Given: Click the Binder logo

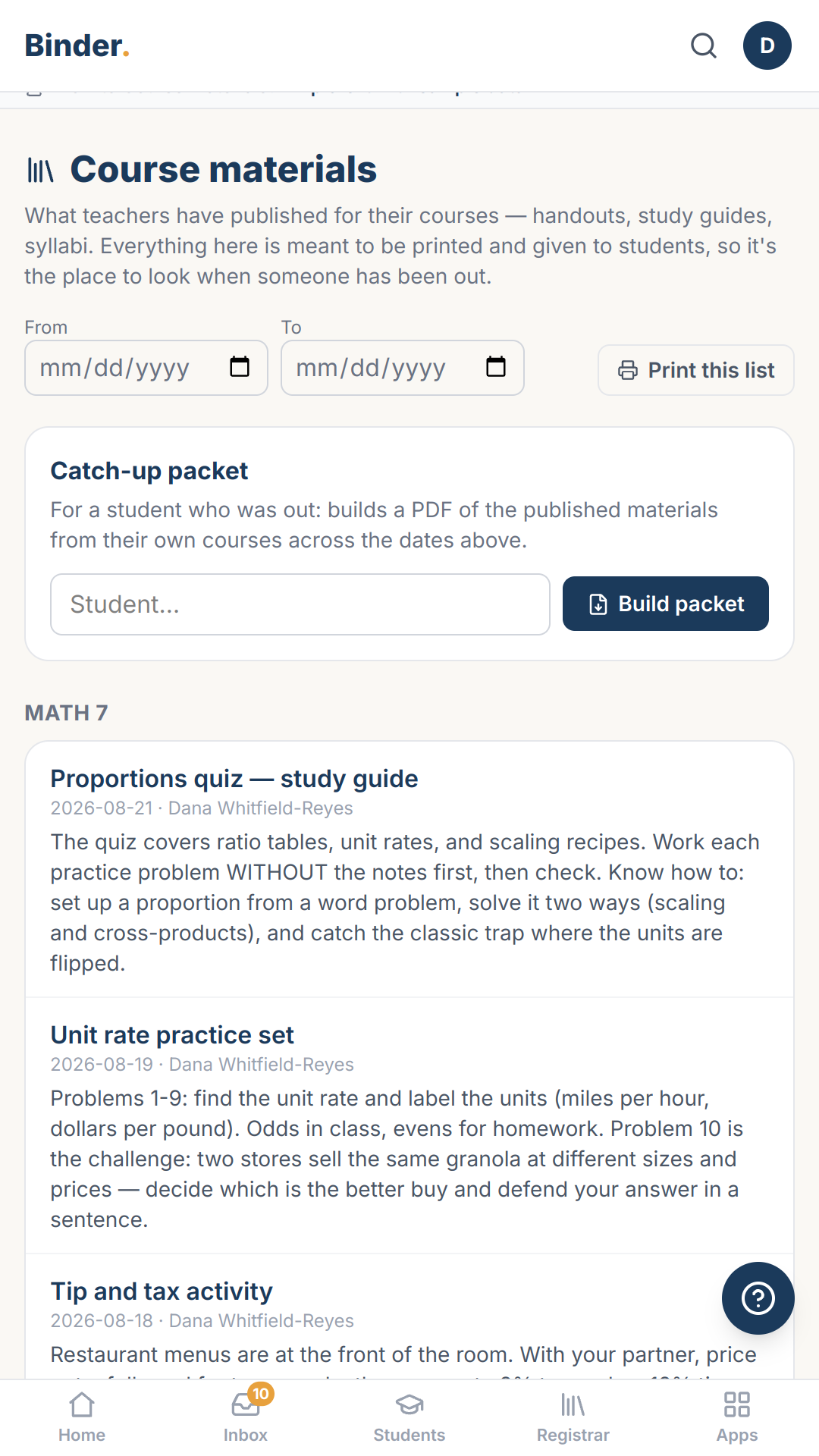Looking at the screenshot, I should [77, 45].
